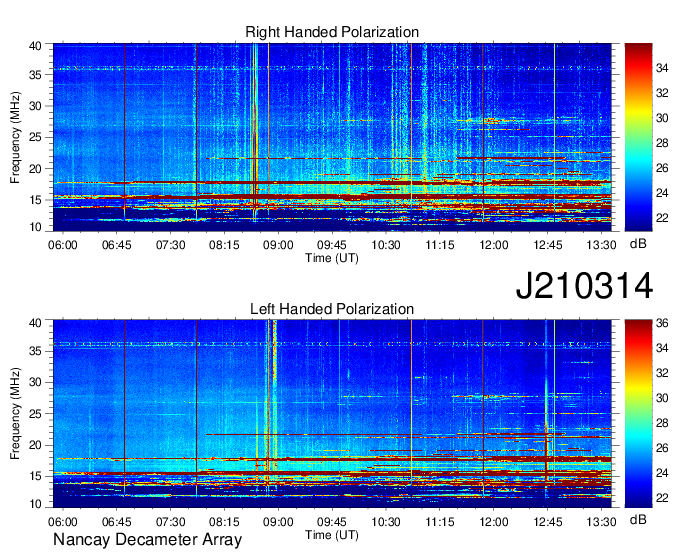
Task: Click the "15" frequency tick on Left Handed plot
Action: [35, 477]
